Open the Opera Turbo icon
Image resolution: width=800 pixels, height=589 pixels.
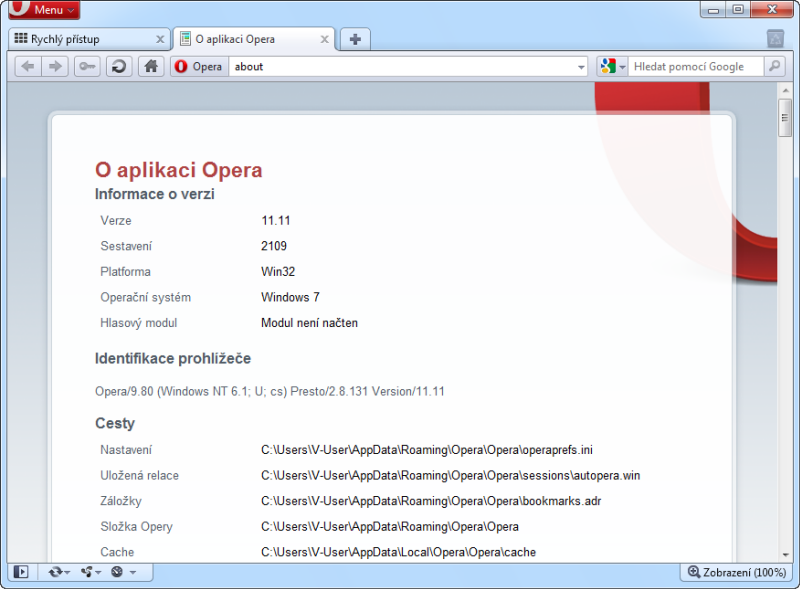pyautogui.click(x=117, y=572)
